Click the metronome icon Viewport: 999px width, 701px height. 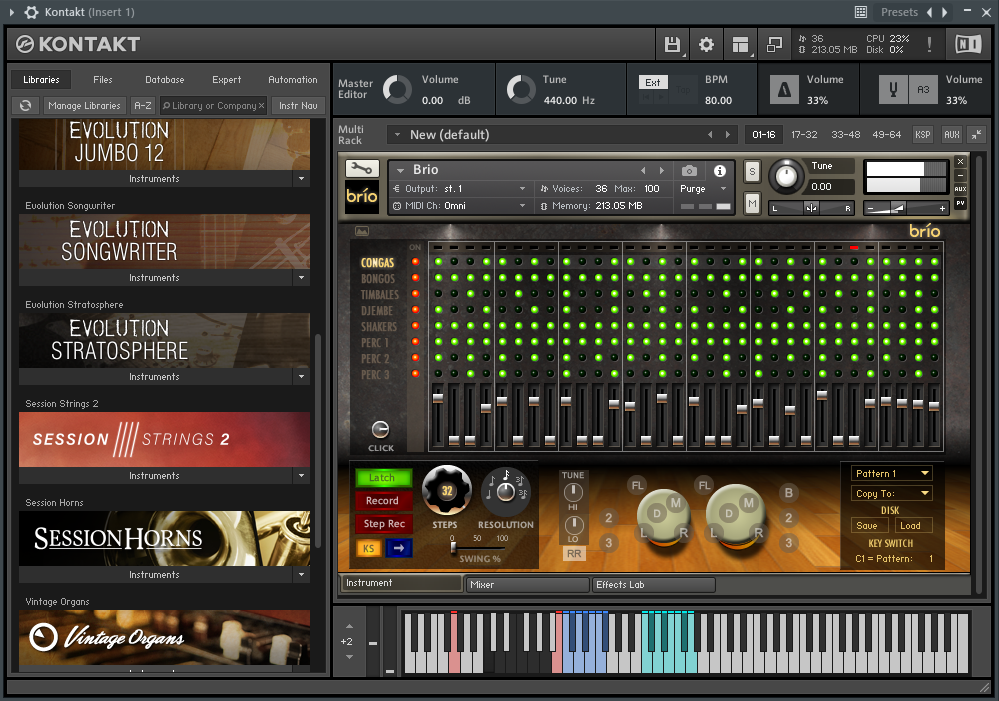click(x=784, y=90)
